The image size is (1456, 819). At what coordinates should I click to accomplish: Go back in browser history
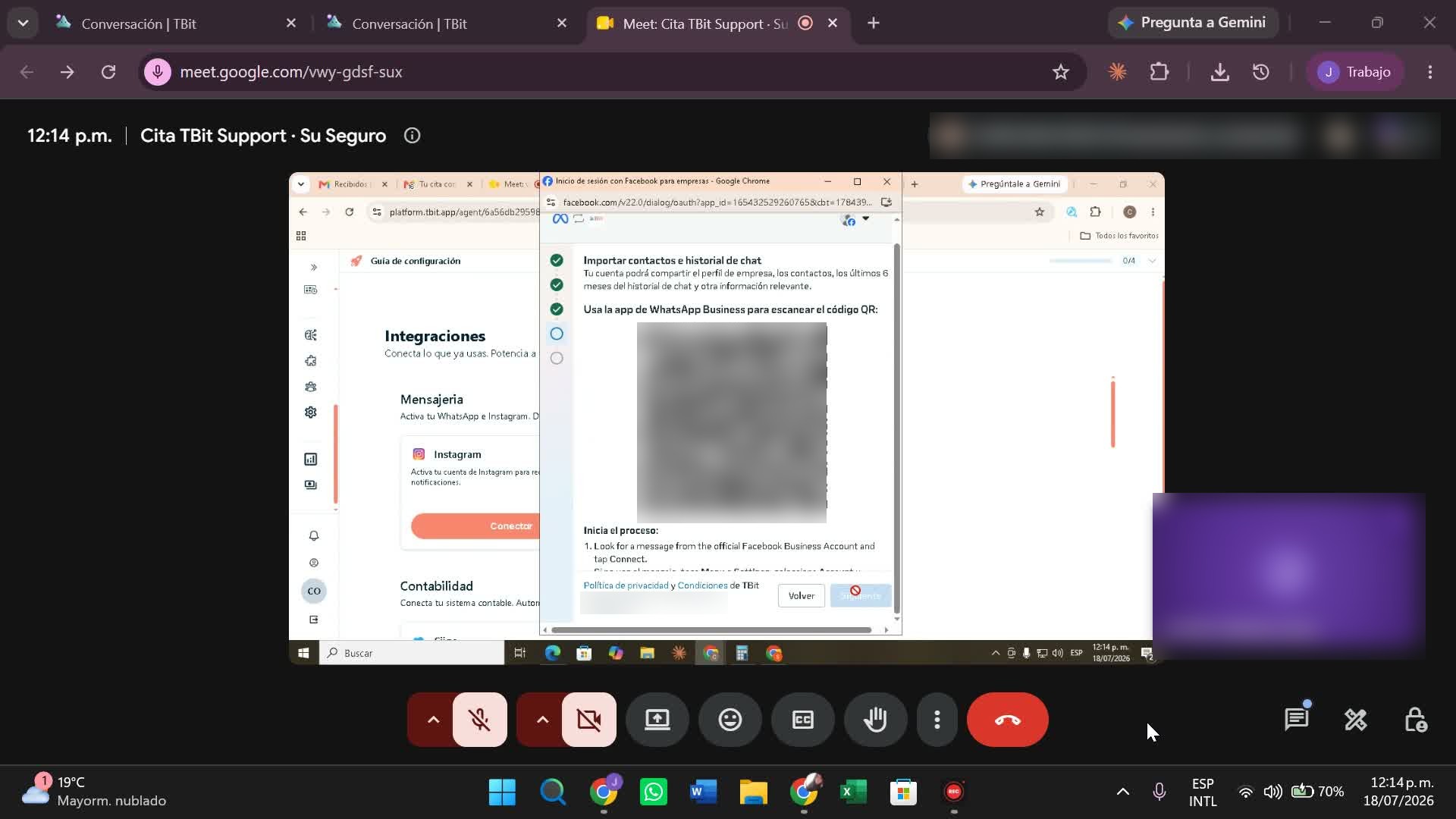(x=27, y=72)
